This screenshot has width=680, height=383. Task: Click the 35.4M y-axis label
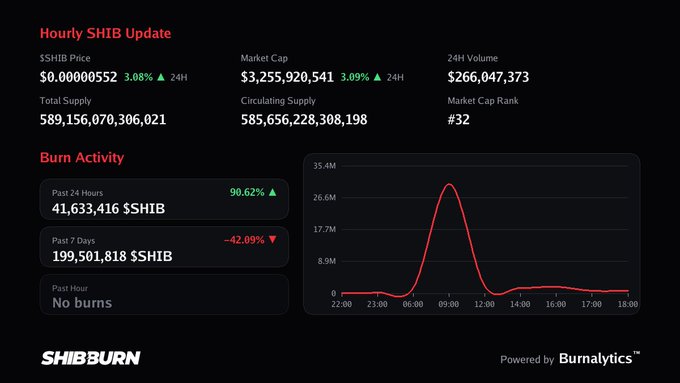click(x=324, y=166)
